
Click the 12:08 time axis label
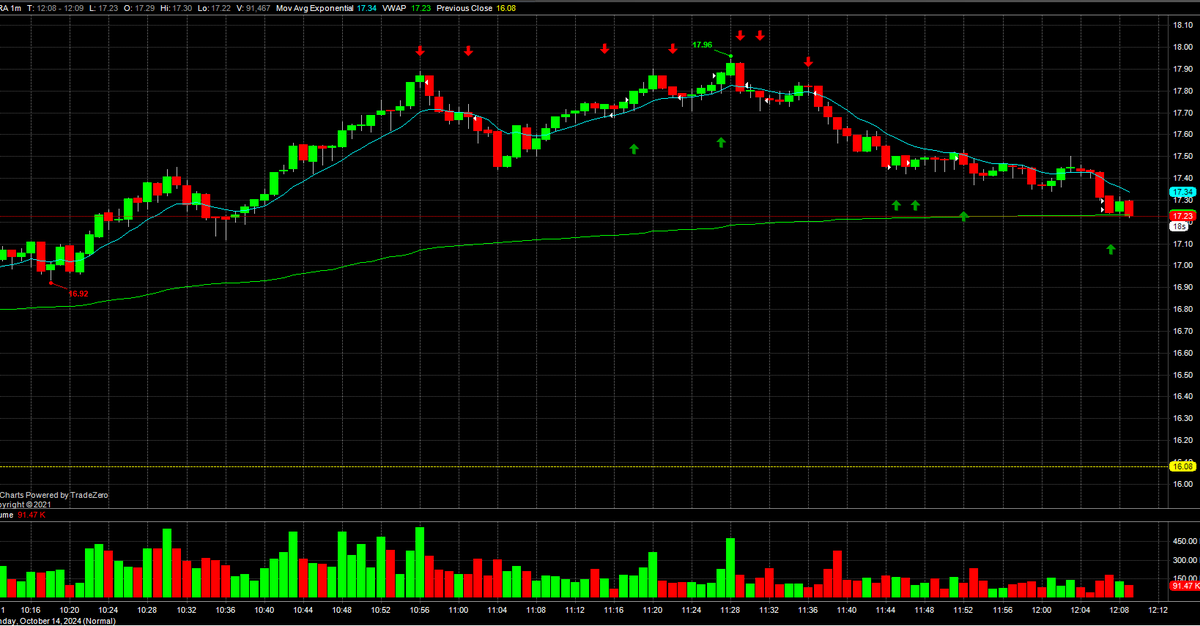coord(1120,610)
